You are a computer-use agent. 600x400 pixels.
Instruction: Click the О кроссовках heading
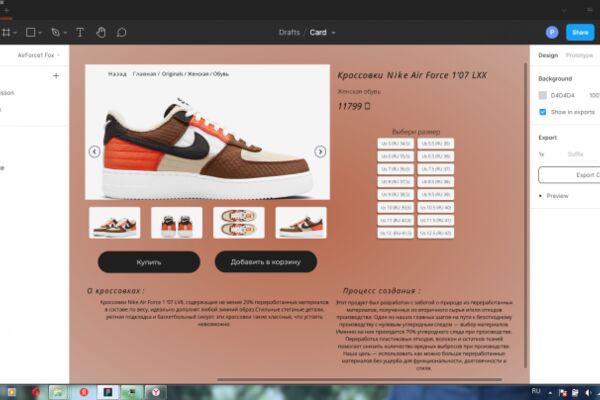[x=116, y=291]
